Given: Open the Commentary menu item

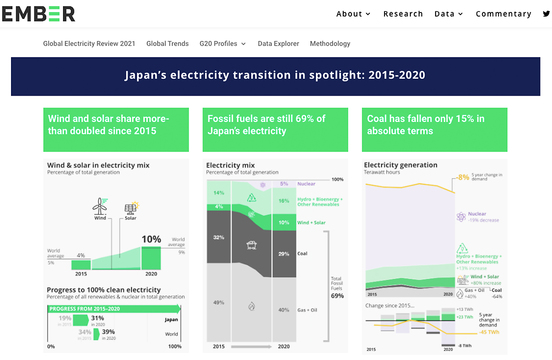Looking at the screenshot, I should [503, 14].
